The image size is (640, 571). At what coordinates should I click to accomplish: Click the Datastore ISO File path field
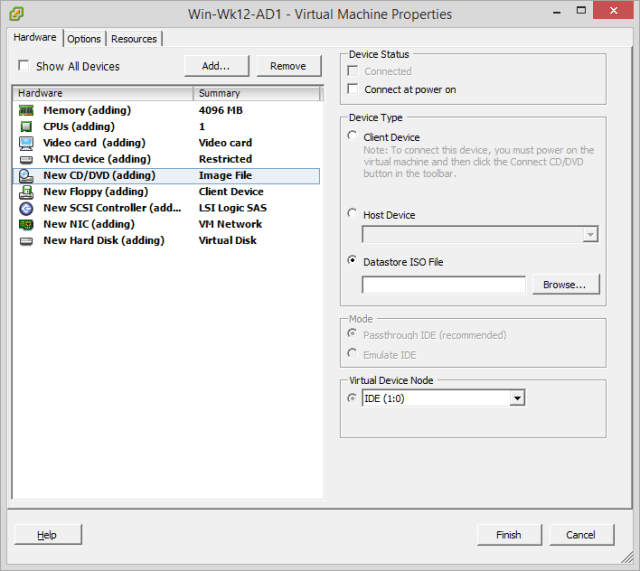click(444, 284)
